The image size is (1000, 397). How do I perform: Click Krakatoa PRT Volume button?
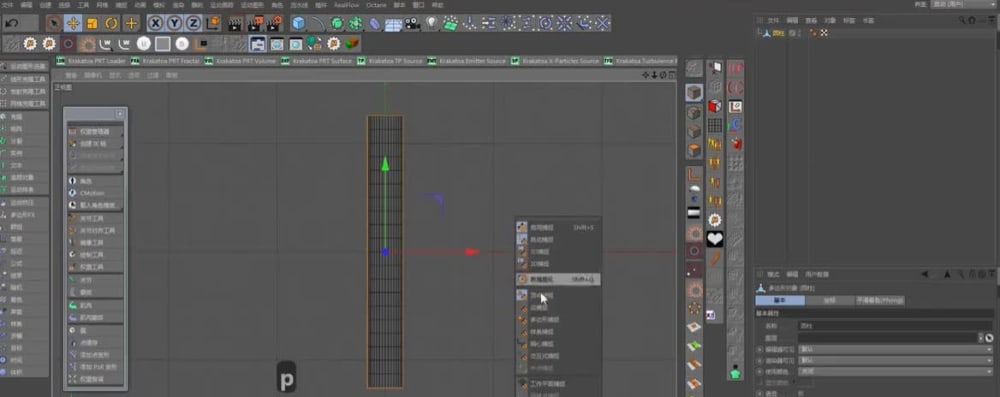point(240,61)
